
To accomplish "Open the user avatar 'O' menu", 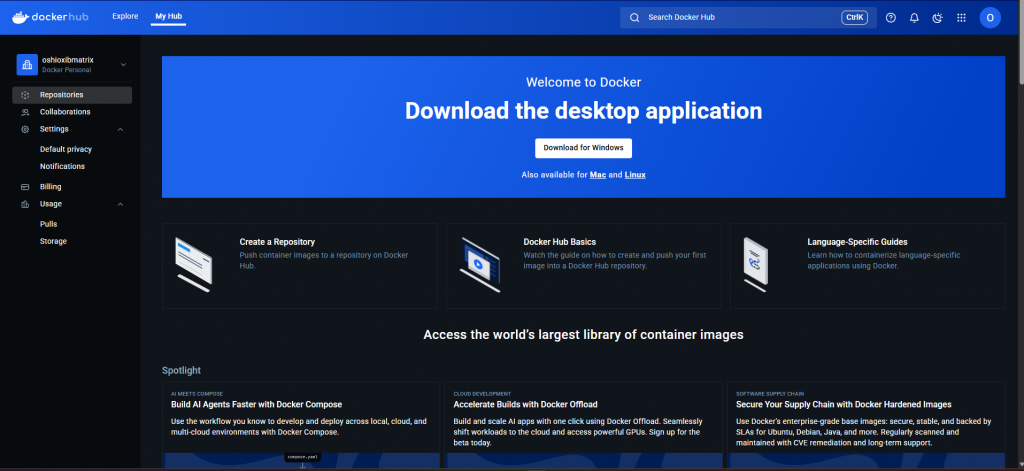I will click(x=990, y=18).
